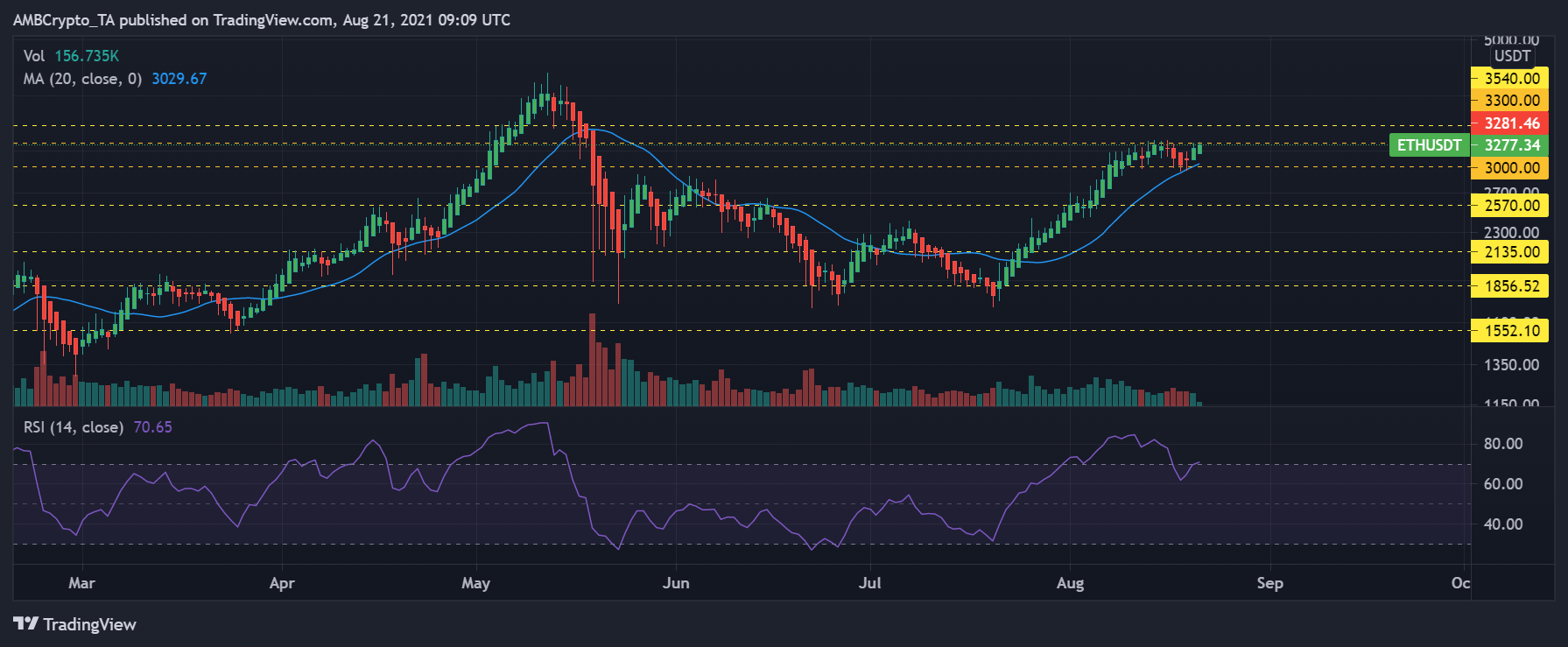Click the Mar label on time axis

[81, 583]
